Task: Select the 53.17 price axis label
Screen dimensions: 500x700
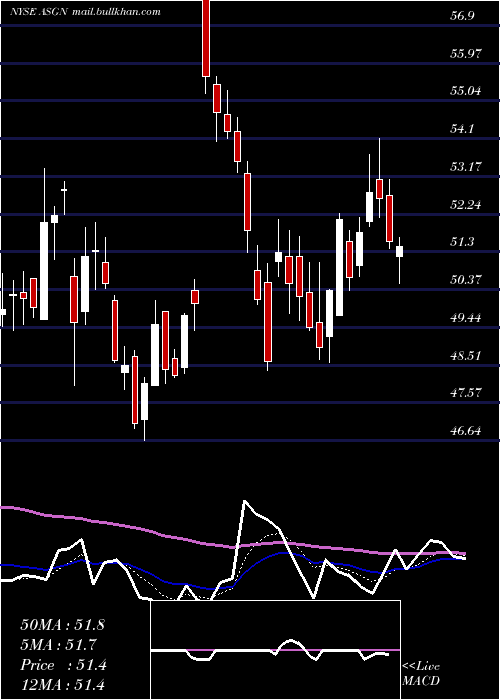Action: (466, 167)
